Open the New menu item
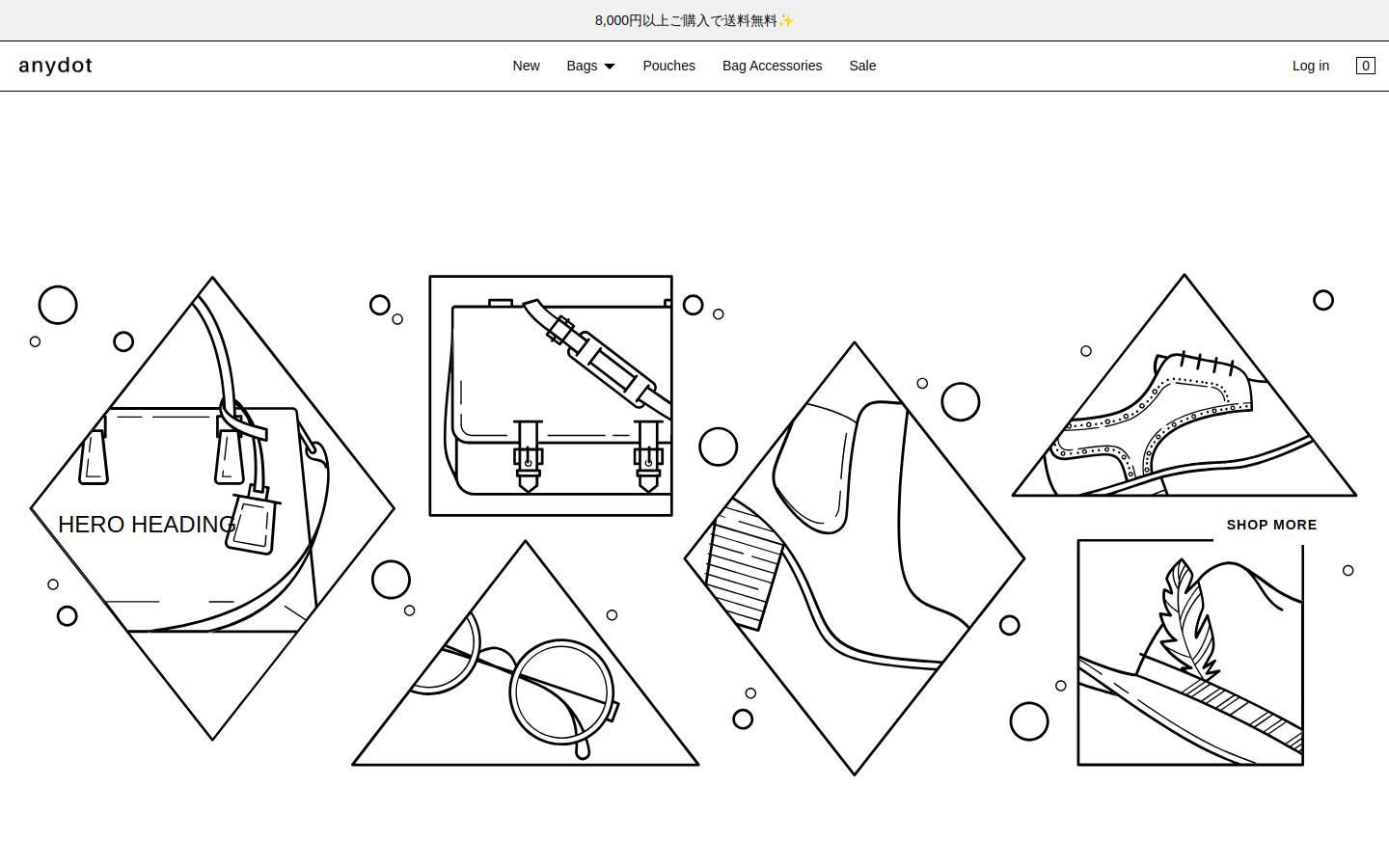This screenshot has height=868, width=1389. click(x=526, y=66)
